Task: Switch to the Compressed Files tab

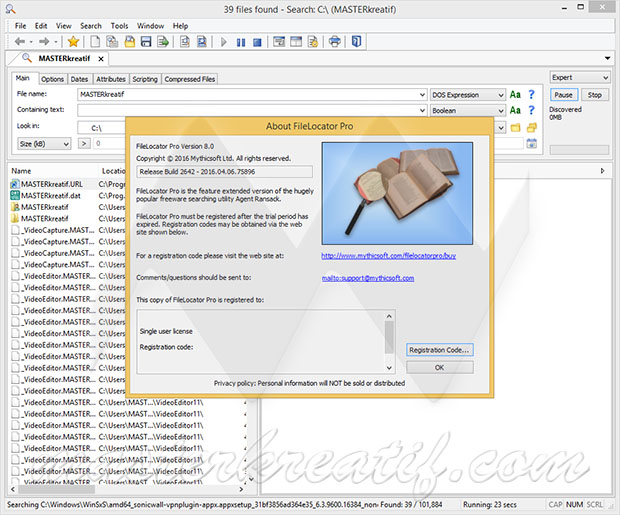Action: coord(190,79)
